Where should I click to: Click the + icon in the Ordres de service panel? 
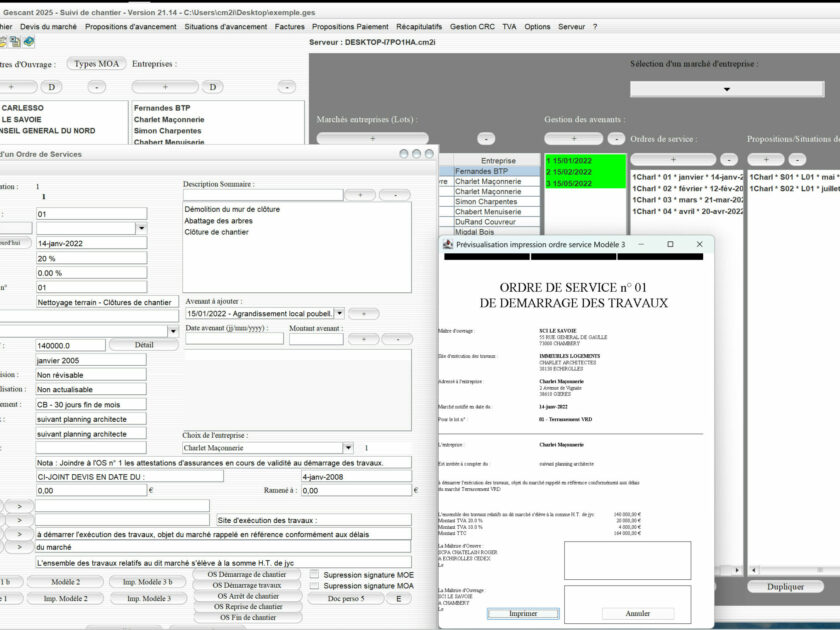coord(675,159)
